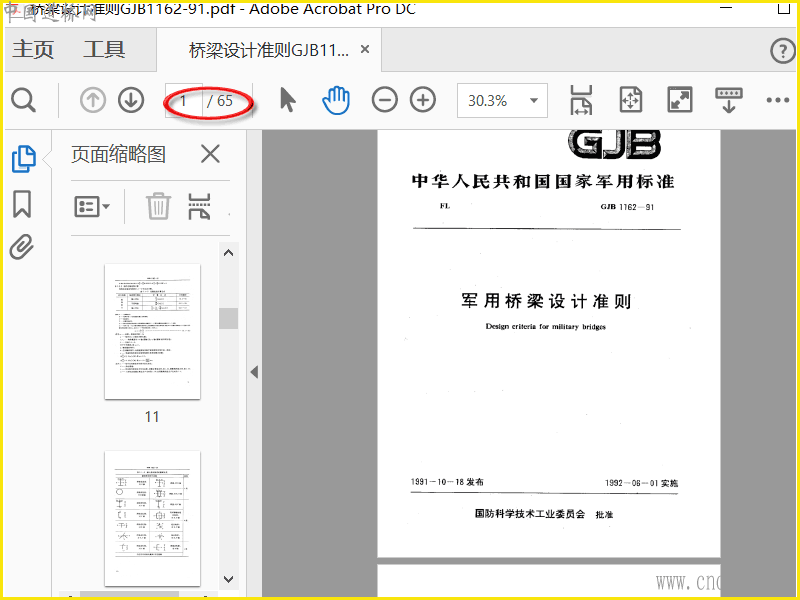Select the table page thumbnail below page 11
This screenshot has height=600, width=800.
point(153,518)
